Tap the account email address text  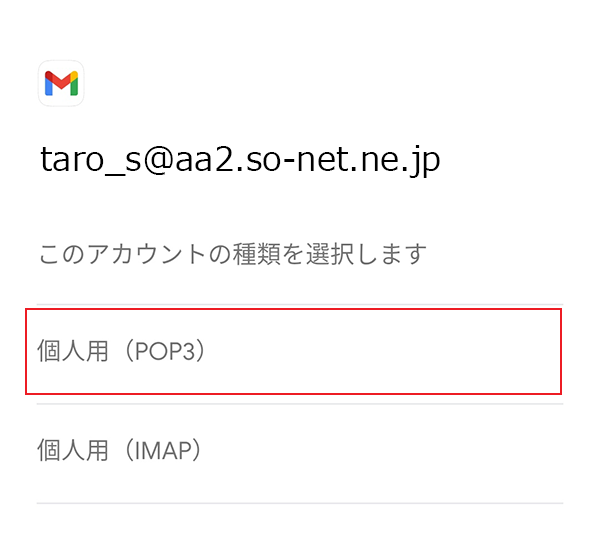(240, 160)
